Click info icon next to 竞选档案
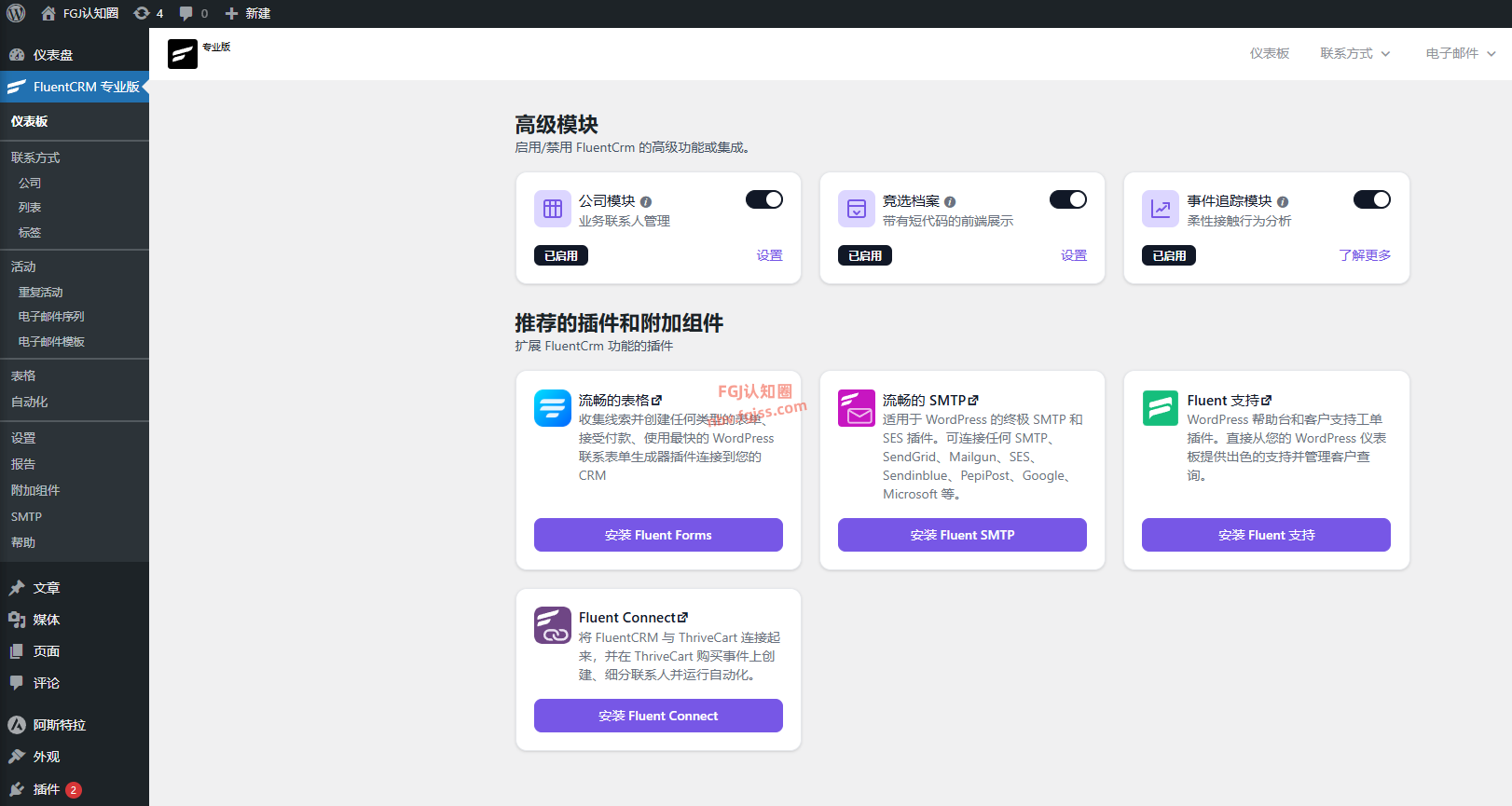The image size is (1512, 806). (x=950, y=201)
